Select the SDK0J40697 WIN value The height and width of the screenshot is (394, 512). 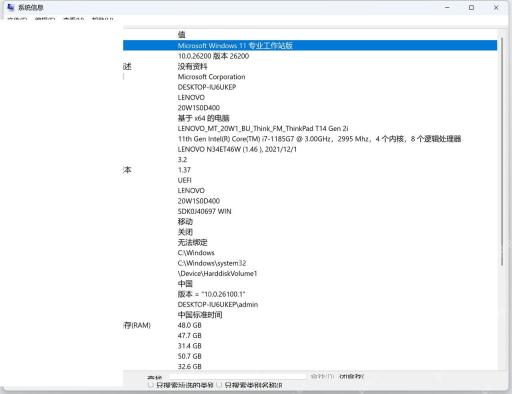click(x=204, y=211)
